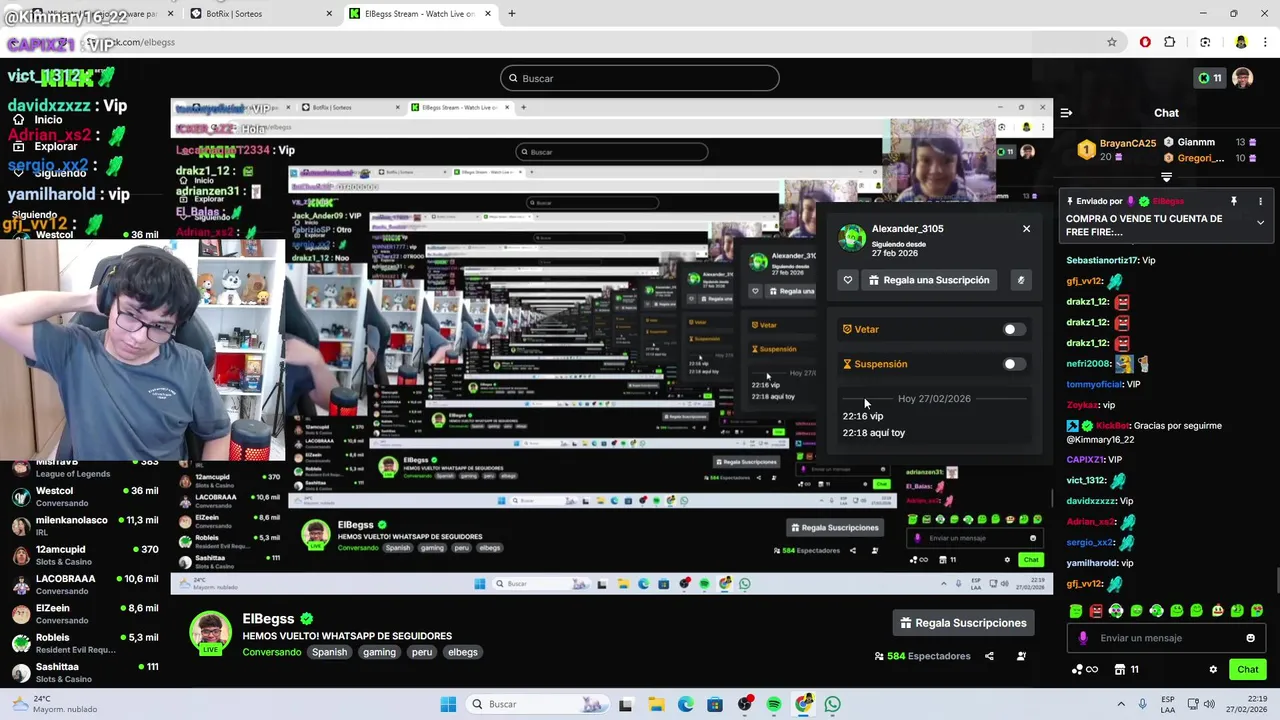The height and width of the screenshot is (720, 1280).
Task: Open Microsoft Edge from the taskbar
Action: click(x=685, y=704)
